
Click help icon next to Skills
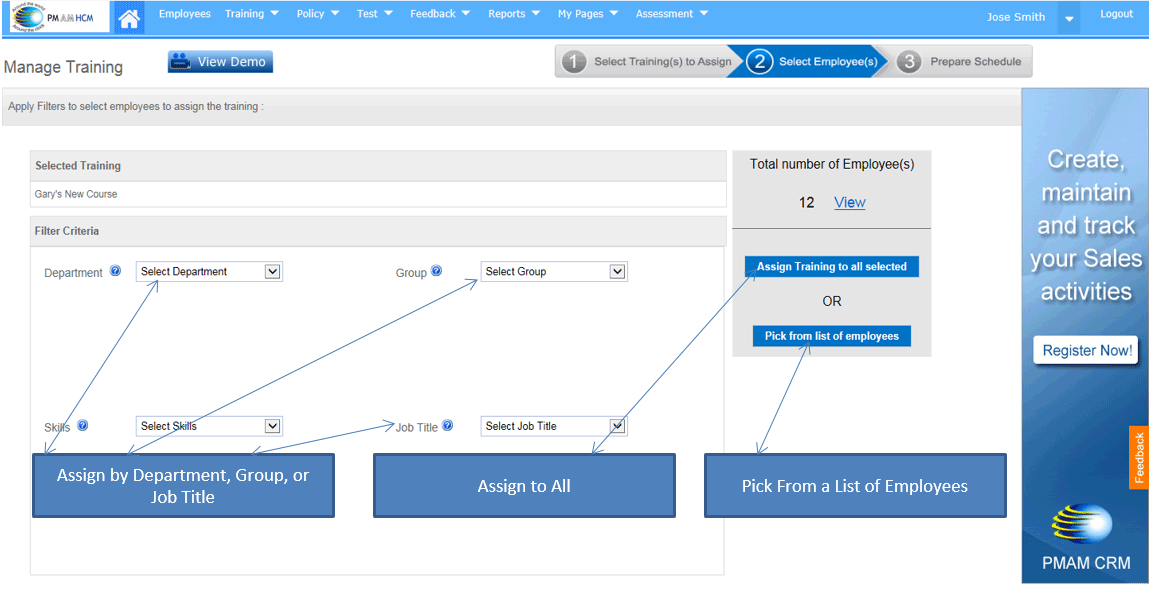pyautogui.click(x=83, y=425)
